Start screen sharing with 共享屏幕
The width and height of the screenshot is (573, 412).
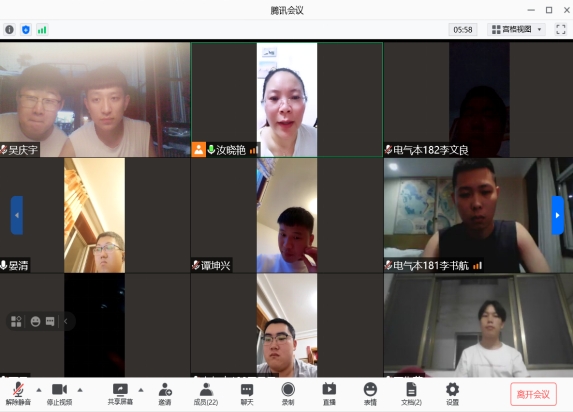click(x=120, y=394)
